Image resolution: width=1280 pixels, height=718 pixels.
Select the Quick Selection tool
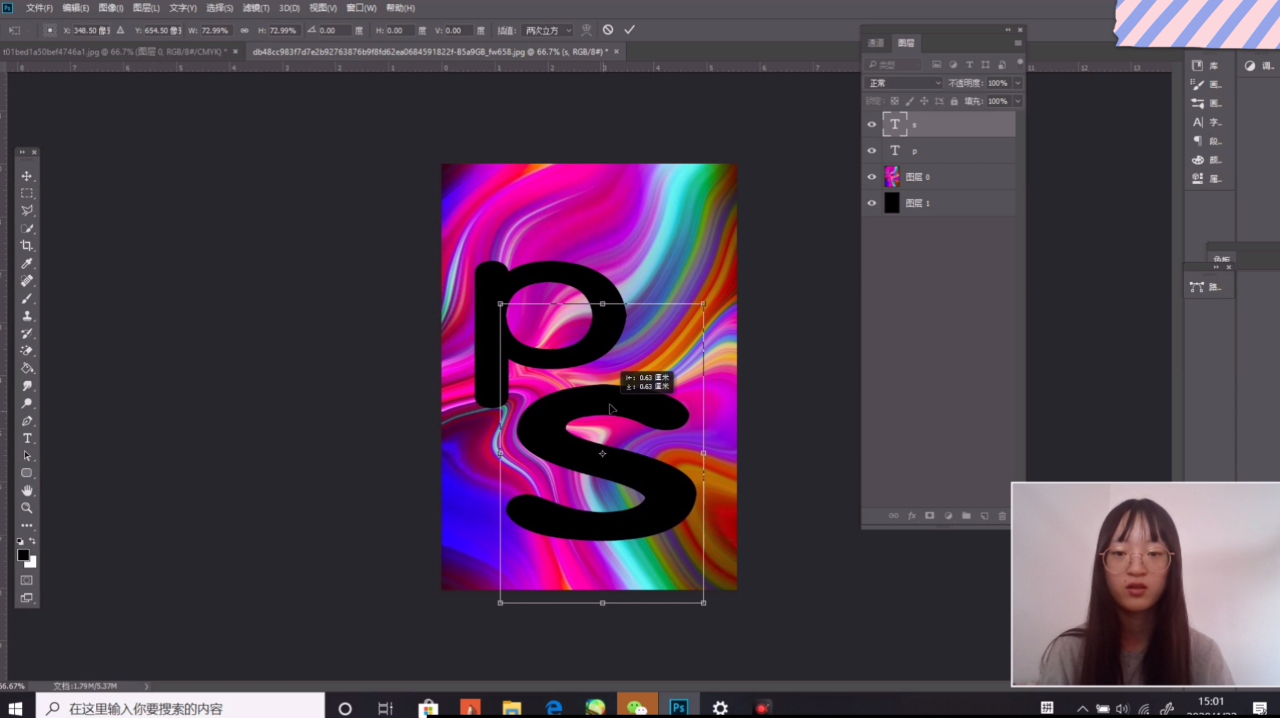(x=27, y=228)
